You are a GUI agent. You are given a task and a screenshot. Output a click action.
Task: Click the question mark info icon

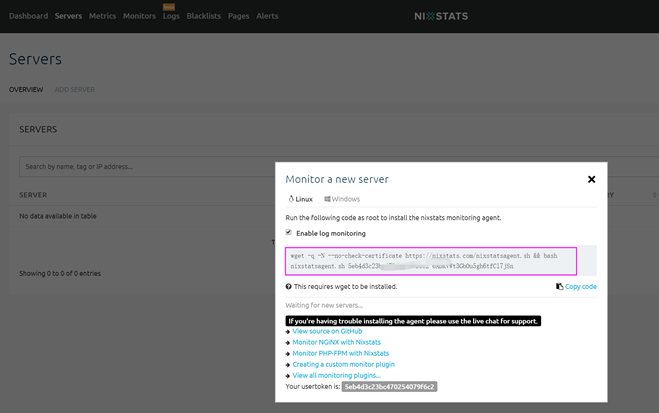coord(288,287)
